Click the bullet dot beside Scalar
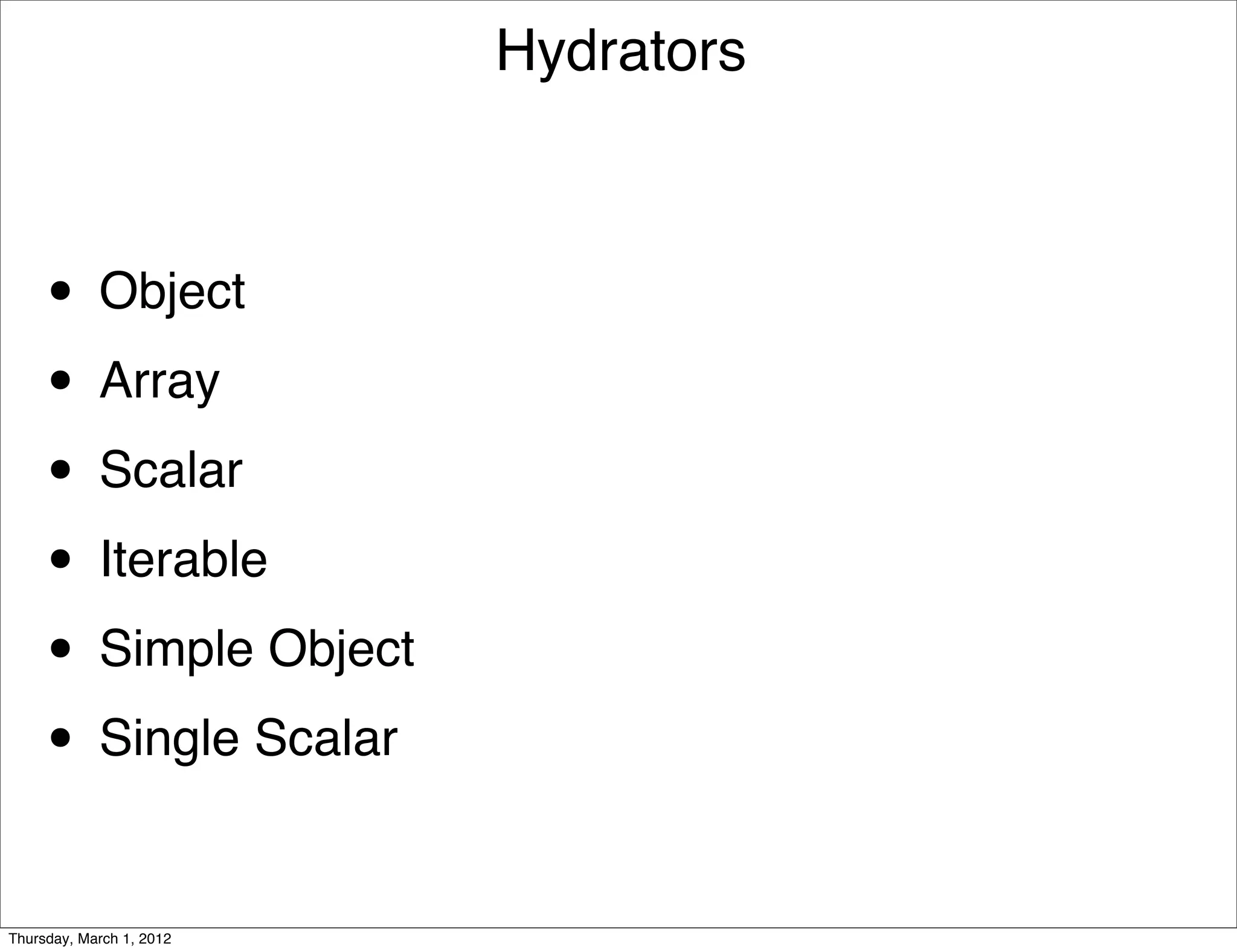The width and height of the screenshot is (1237, 952). pos(61,471)
